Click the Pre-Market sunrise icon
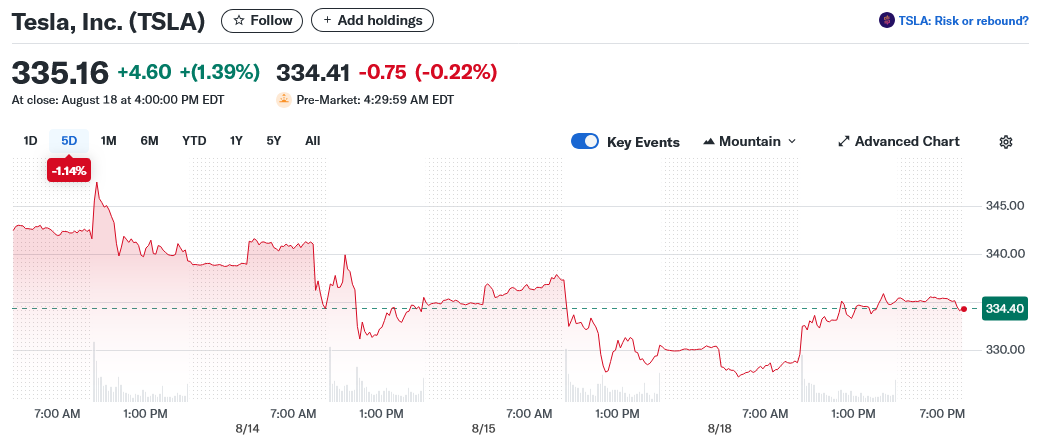The width and height of the screenshot is (1043, 442). tap(284, 100)
